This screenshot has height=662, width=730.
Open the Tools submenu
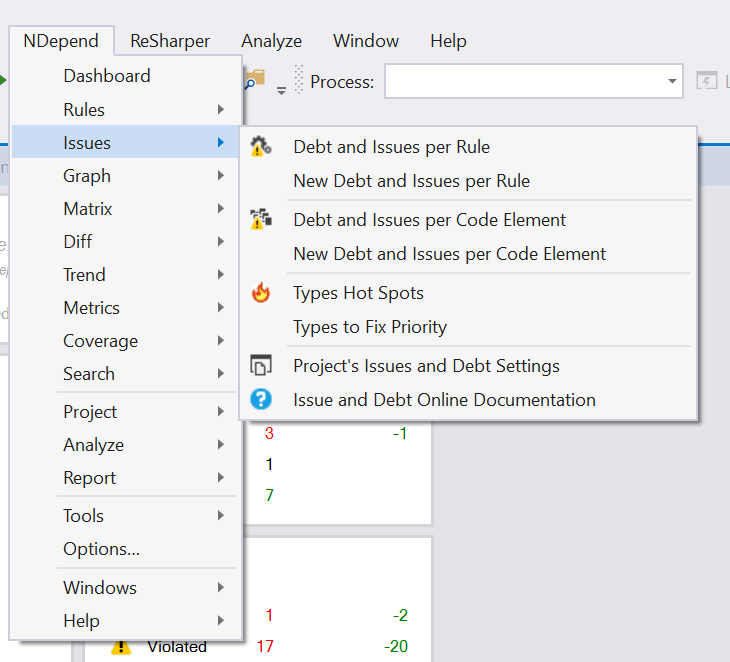pos(125,516)
